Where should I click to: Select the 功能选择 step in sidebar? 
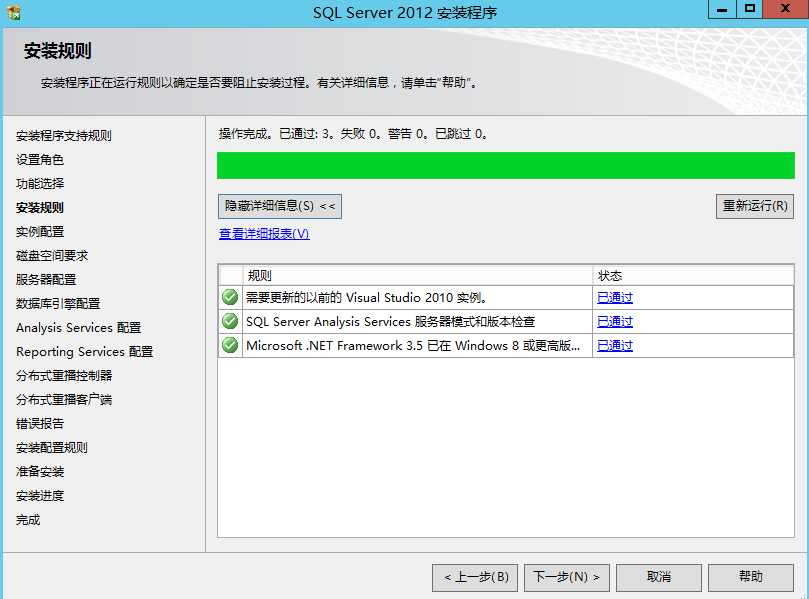point(40,184)
